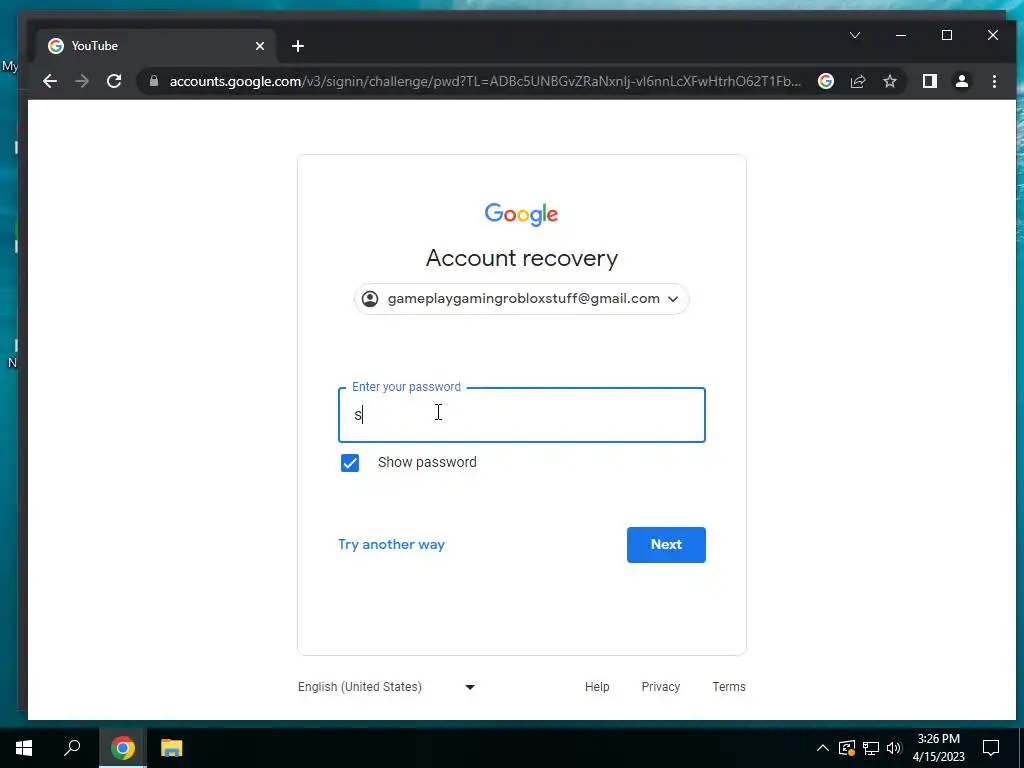Open the Chrome three-dot menu
Viewport: 1024px width, 768px height.
[994, 81]
